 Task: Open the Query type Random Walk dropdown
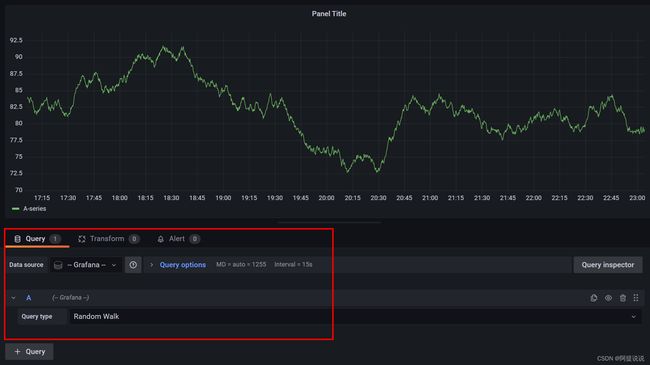pyautogui.click(x=355, y=316)
